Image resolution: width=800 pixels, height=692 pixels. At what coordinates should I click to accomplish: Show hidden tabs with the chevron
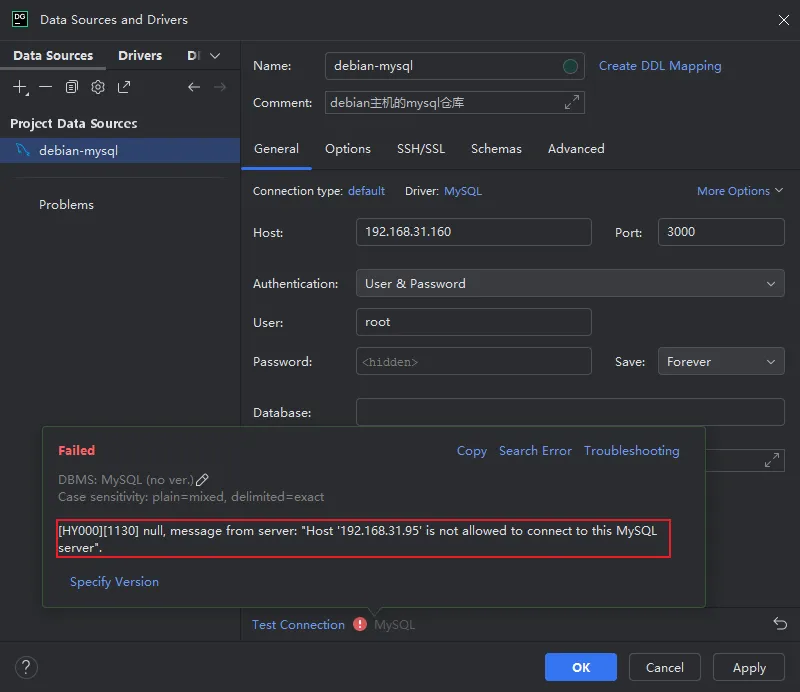[x=215, y=56]
